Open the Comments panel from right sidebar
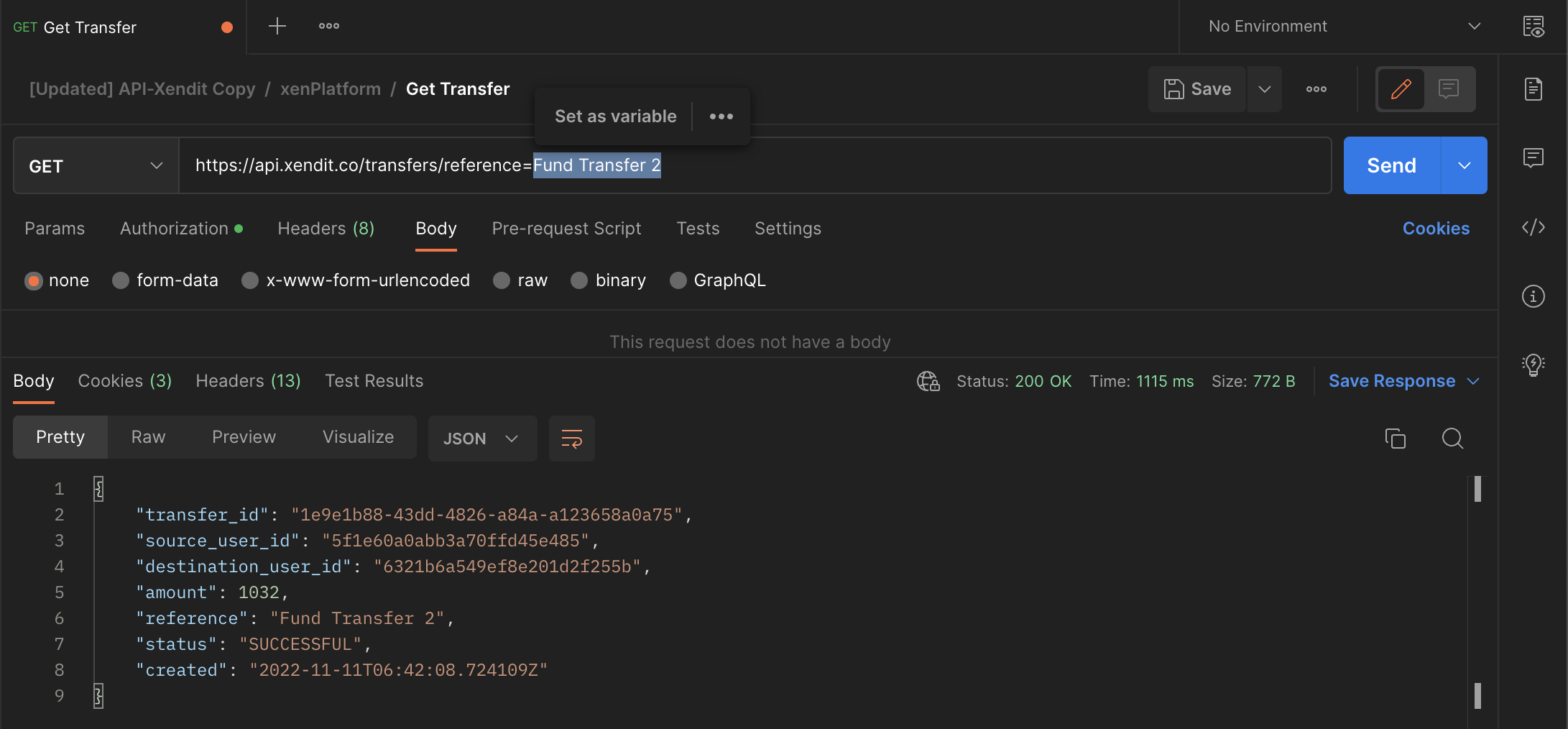Viewport: 1568px width, 729px height. pos(1534,157)
